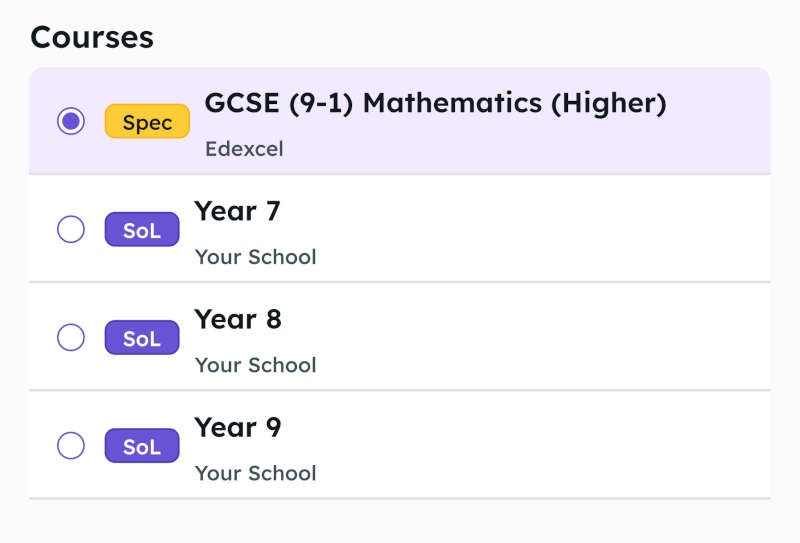Screen dimensions: 800x543
Task: Click 'Your School' under Year 7
Action: (x=255, y=257)
